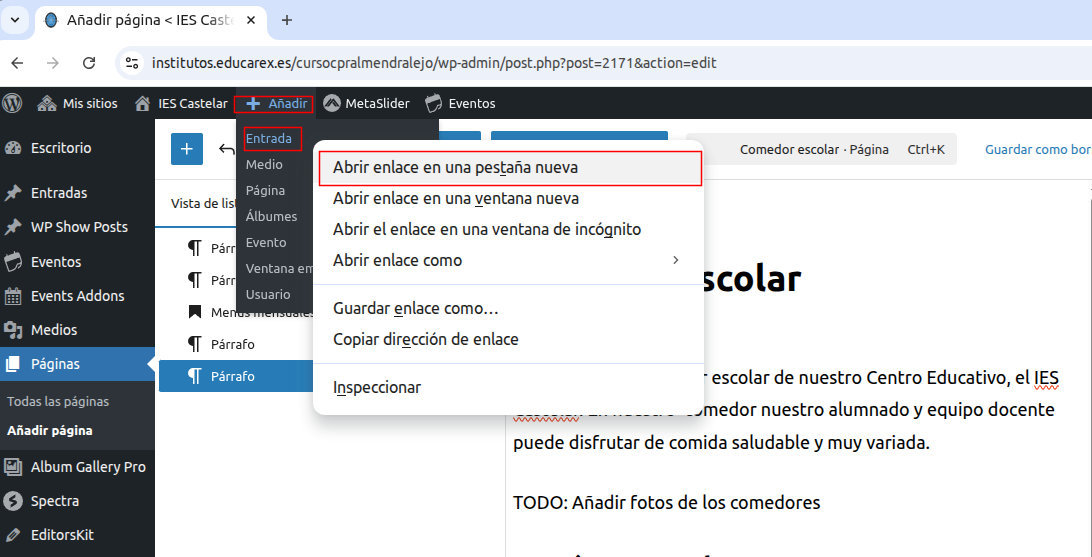Click IES Castelar home icon link

coord(181,103)
